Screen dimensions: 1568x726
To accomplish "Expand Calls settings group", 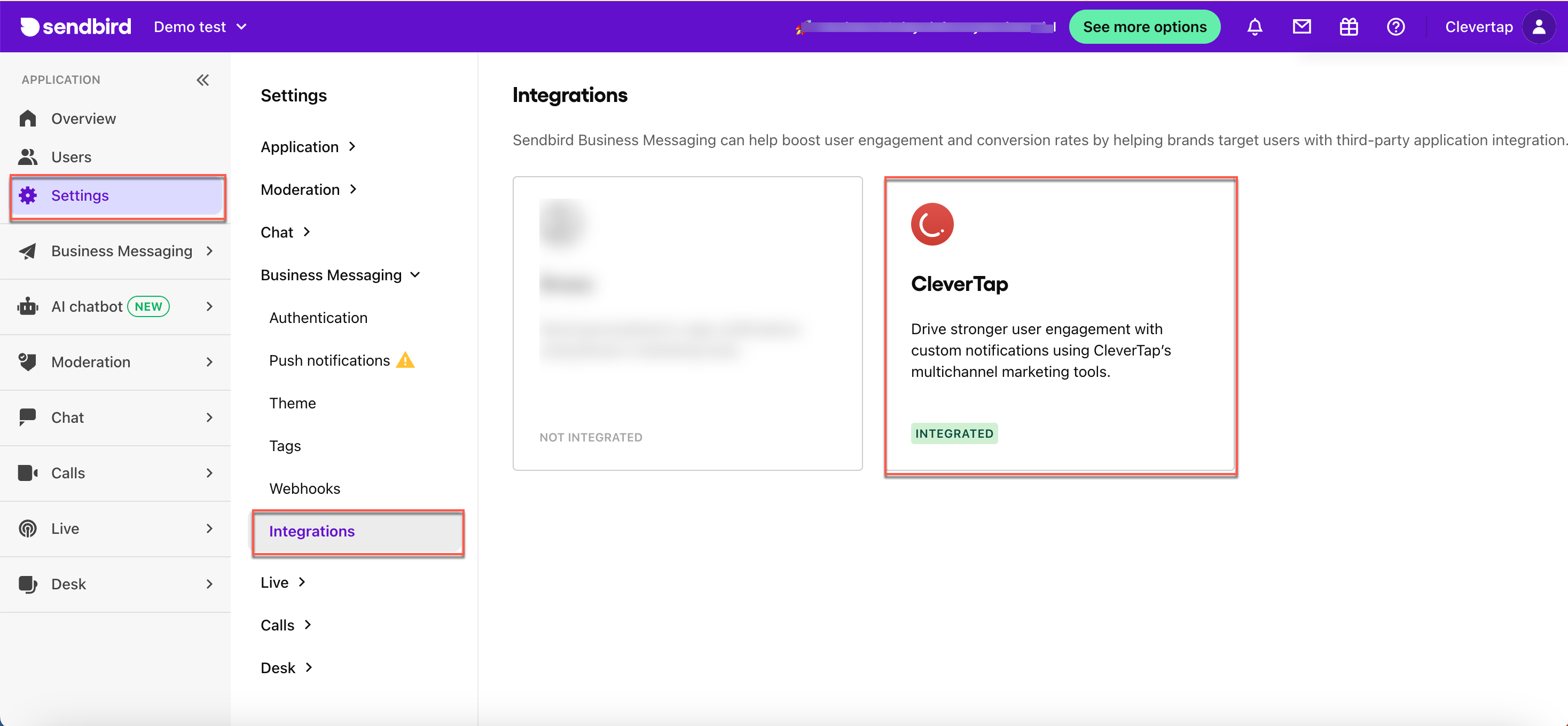I will (286, 625).
